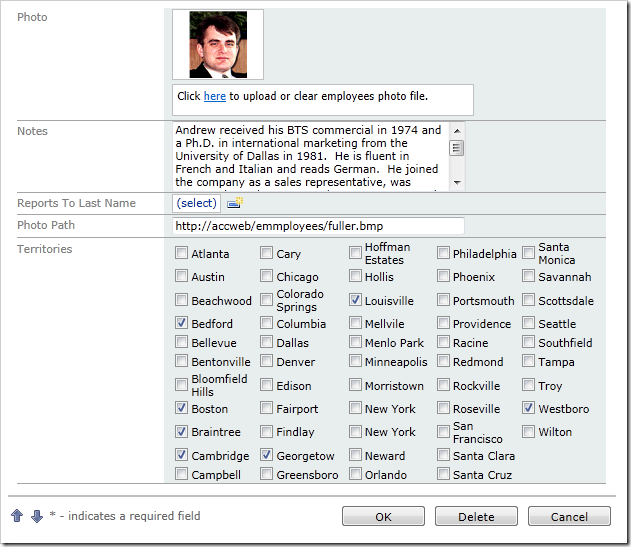
Task: Click the Notes scrollbar up arrow
Action: point(457,131)
